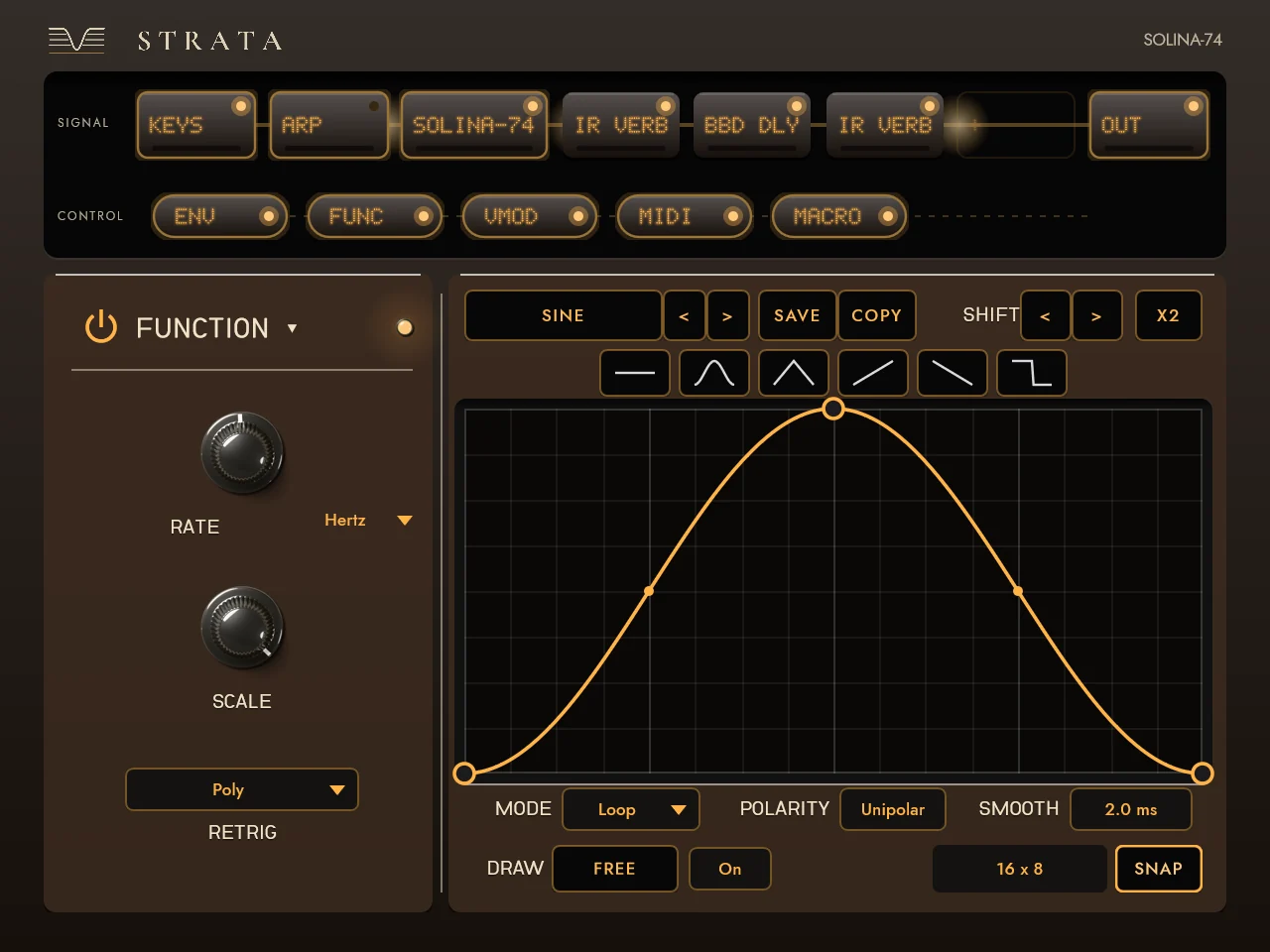Toggle the second IR VERB module LED
The width and height of the screenshot is (1270, 952).
pyautogui.click(x=930, y=106)
